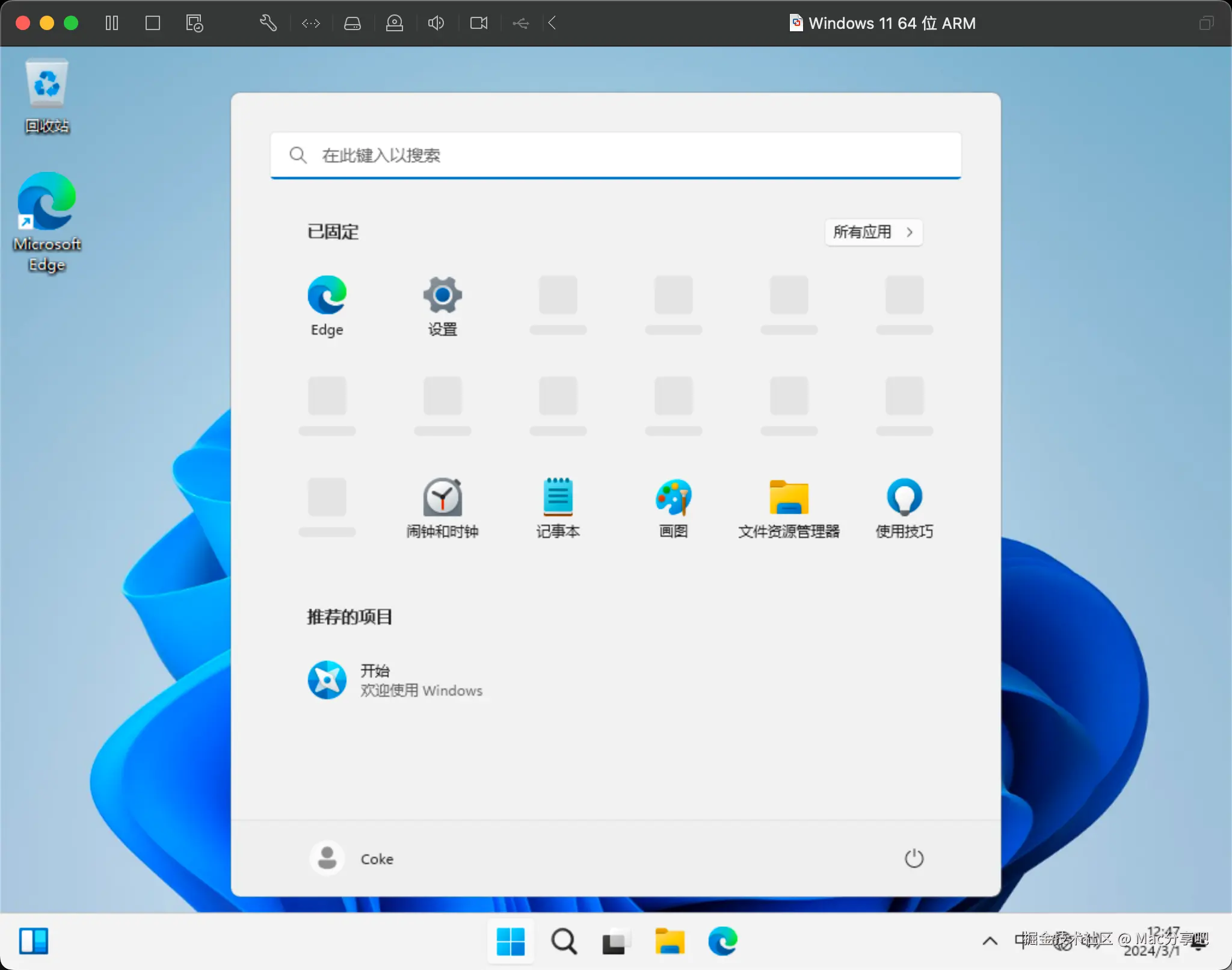Launch Edge from the taskbar
The height and width of the screenshot is (970, 1232).
[722, 941]
